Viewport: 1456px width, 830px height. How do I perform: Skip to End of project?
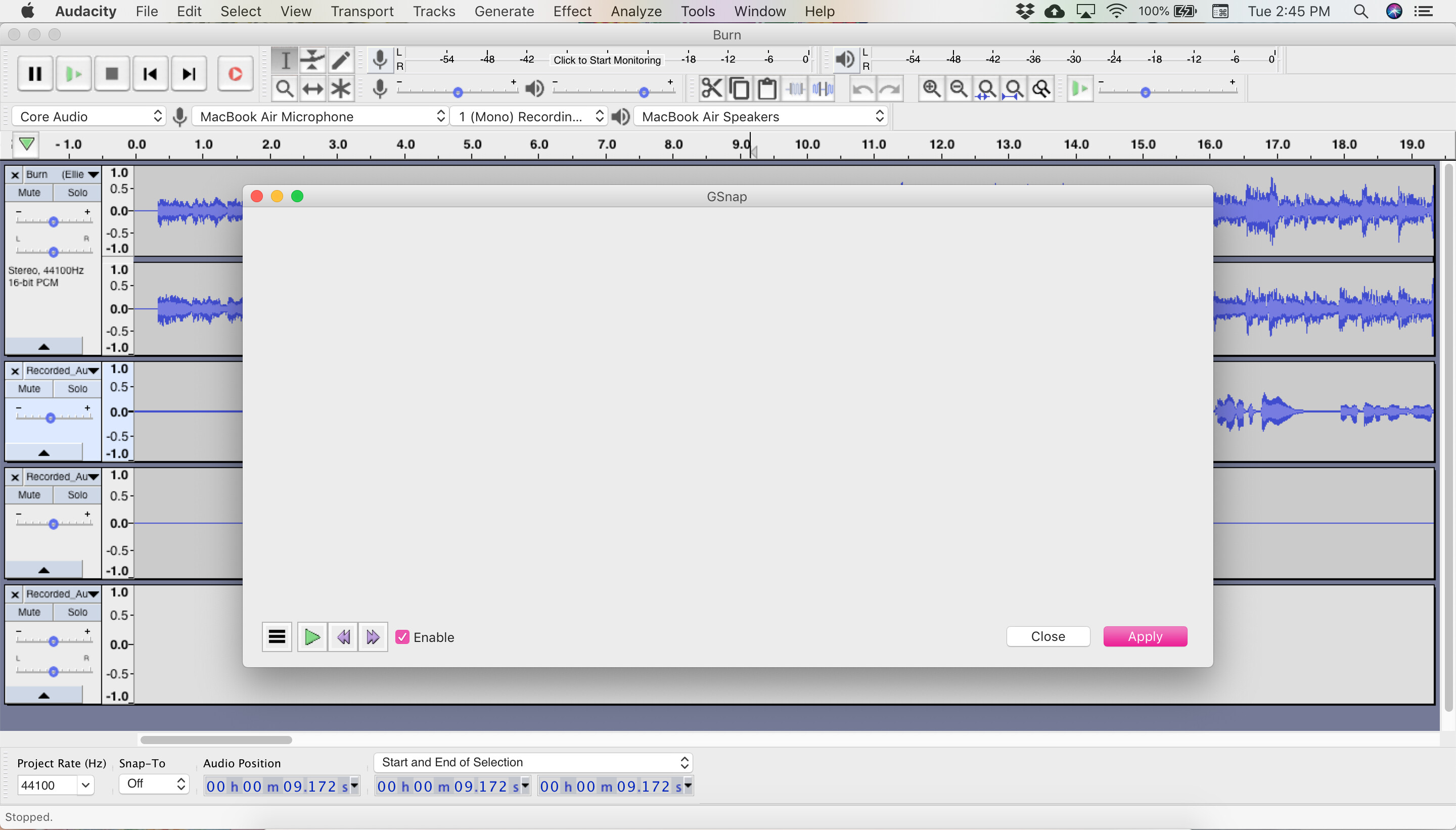189,73
